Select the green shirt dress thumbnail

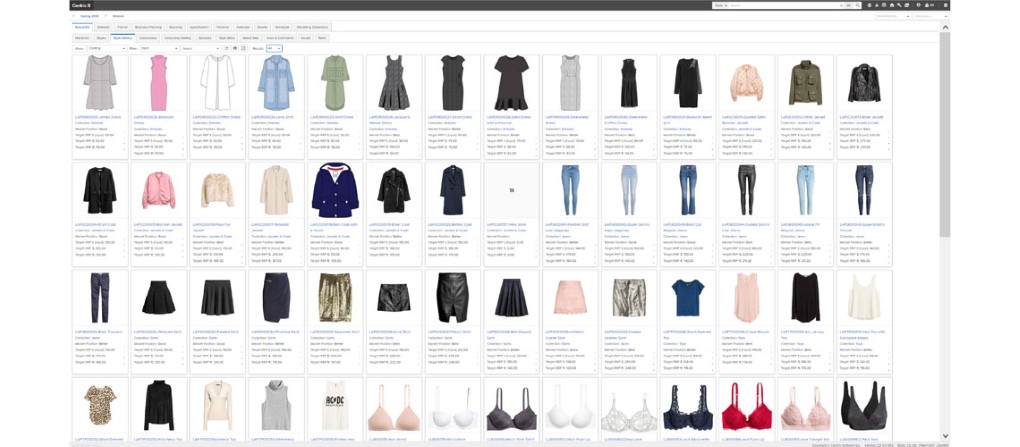click(335, 83)
